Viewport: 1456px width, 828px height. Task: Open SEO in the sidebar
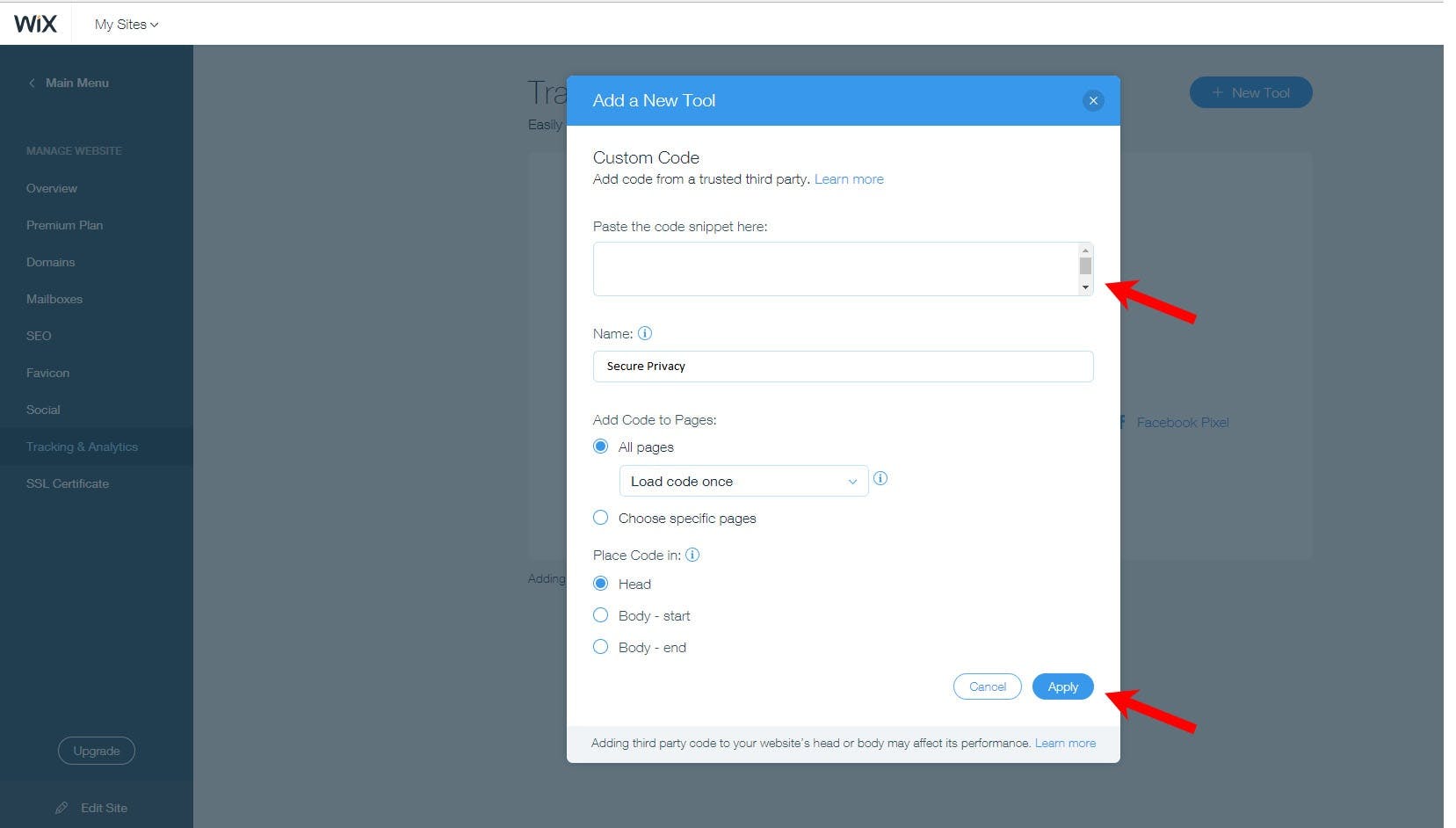[x=39, y=336]
